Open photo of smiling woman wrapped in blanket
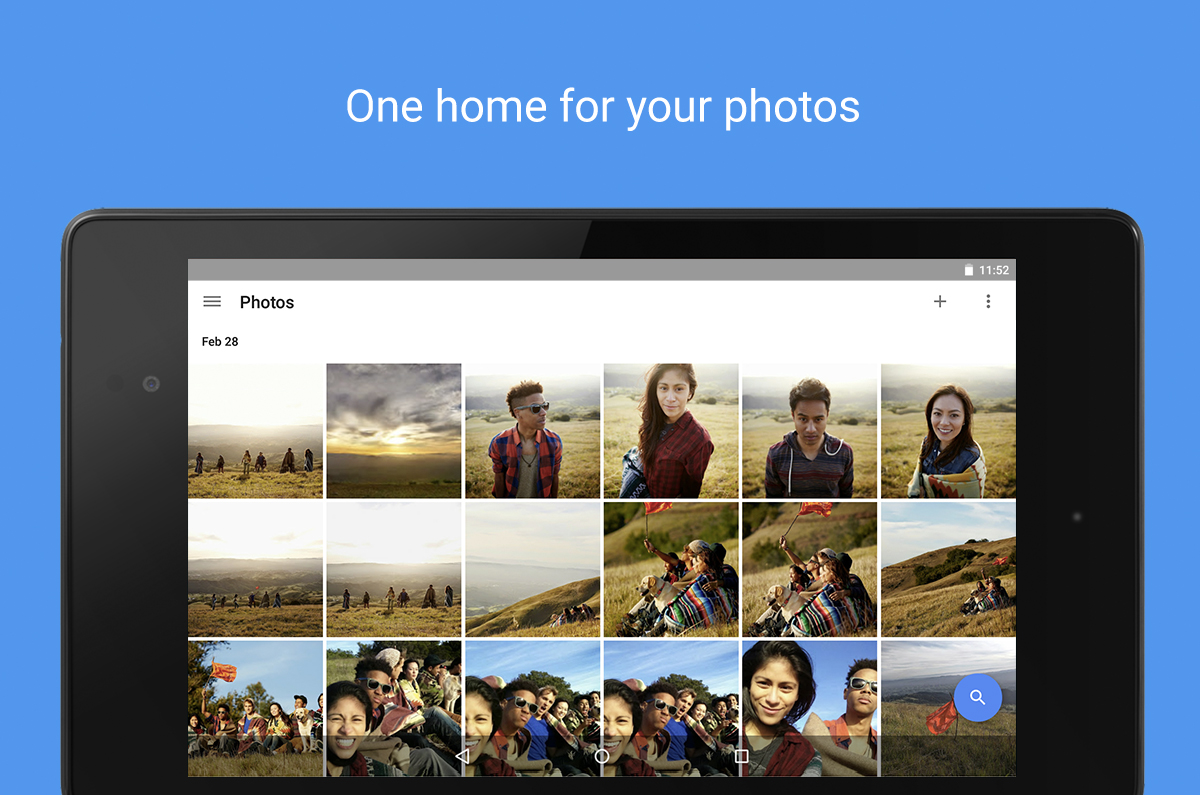The width and height of the screenshot is (1200, 795). pyautogui.click(x=947, y=430)
